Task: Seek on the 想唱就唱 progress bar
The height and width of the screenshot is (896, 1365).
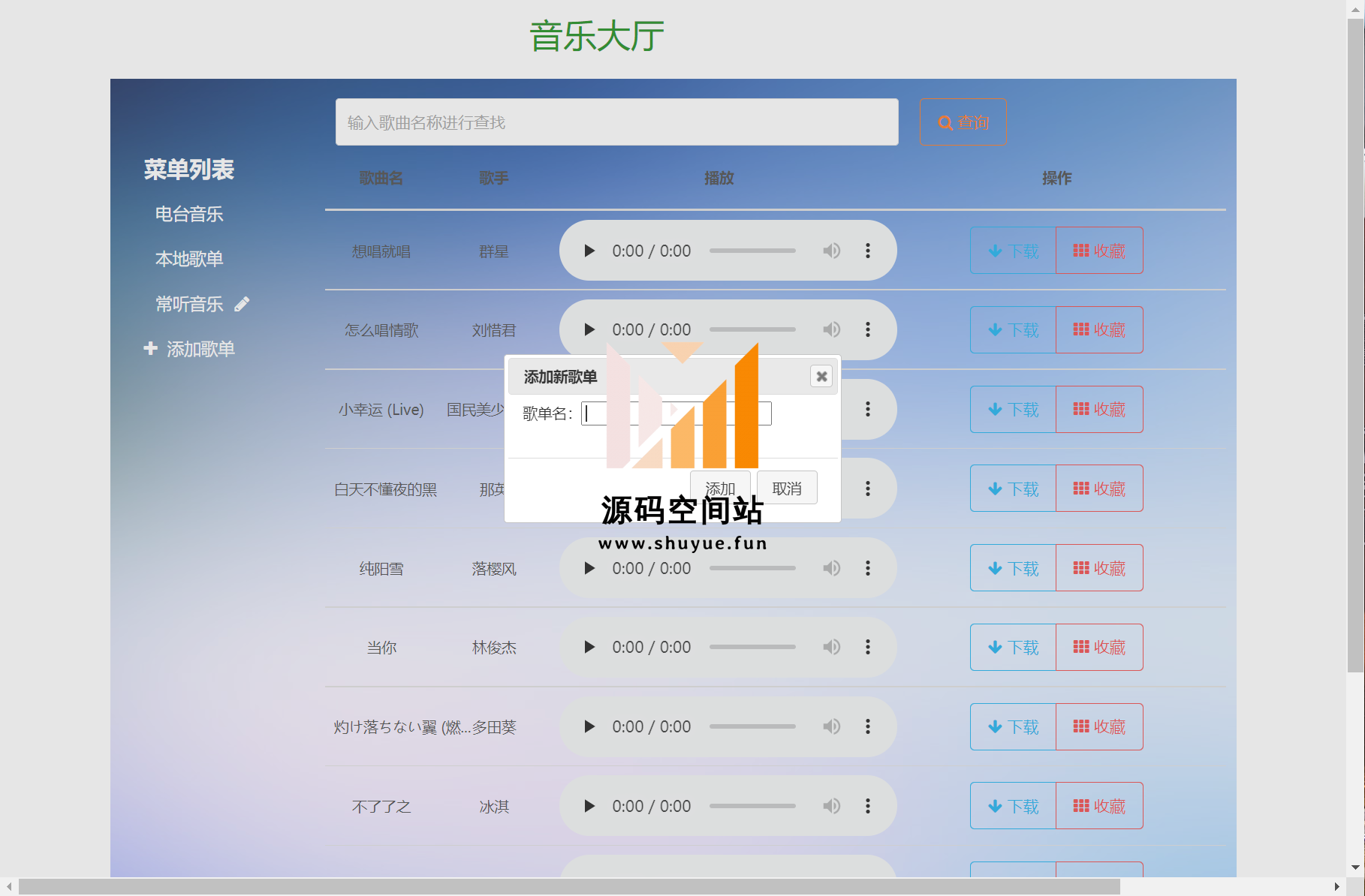Action: pyautogui.click(x=752, y=251)
